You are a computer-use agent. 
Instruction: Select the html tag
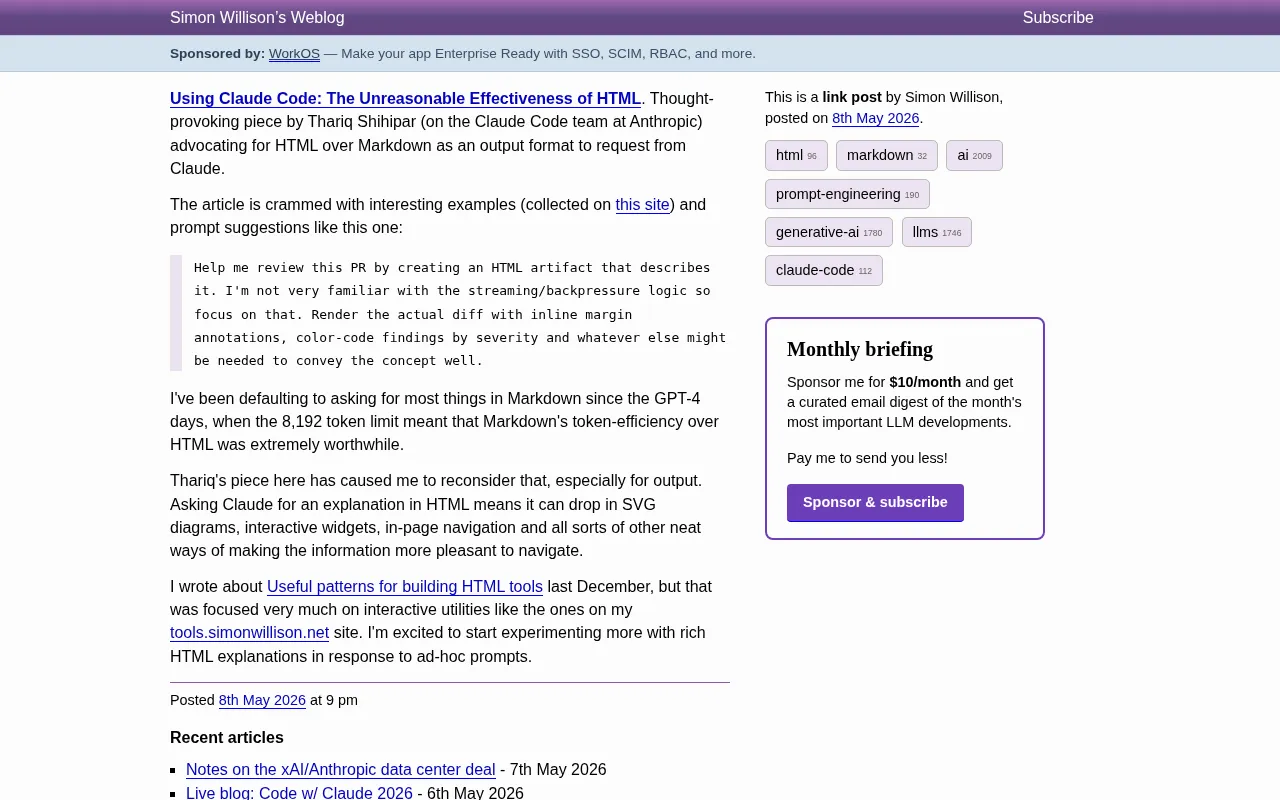[x=796, y=155]
